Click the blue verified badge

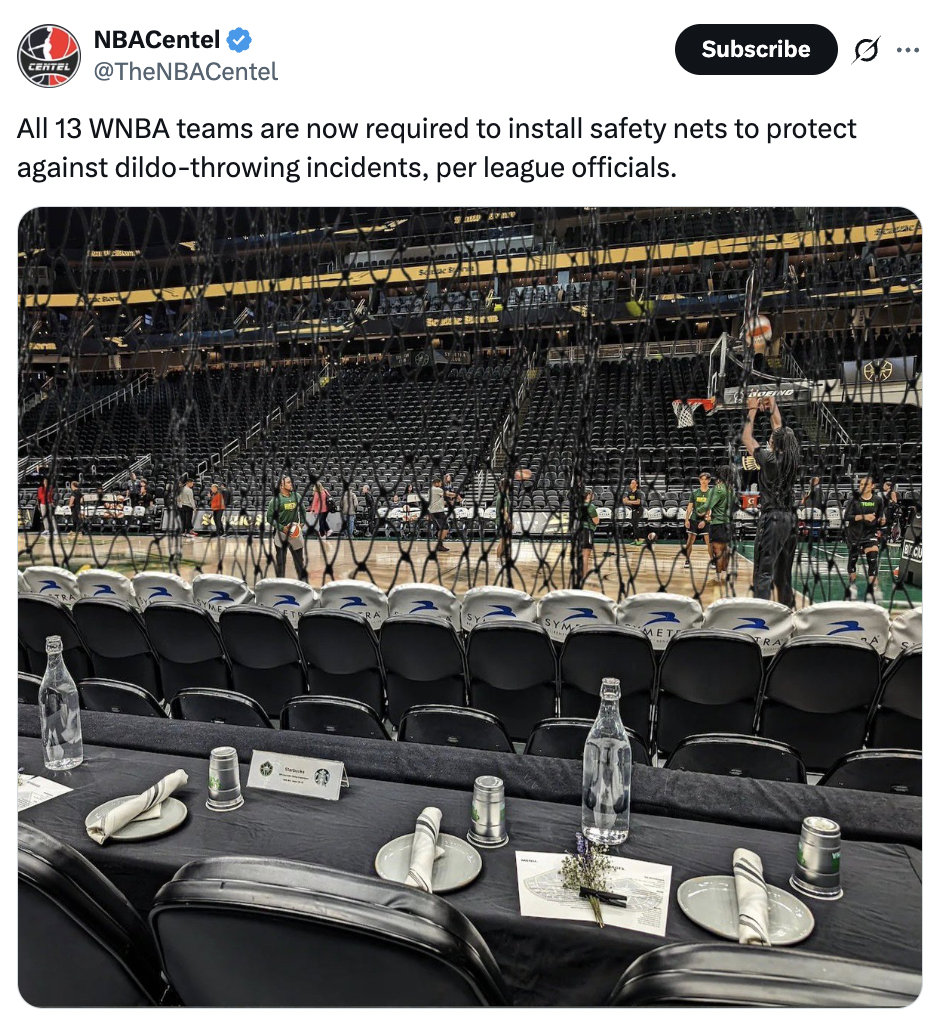click(239, 40)
